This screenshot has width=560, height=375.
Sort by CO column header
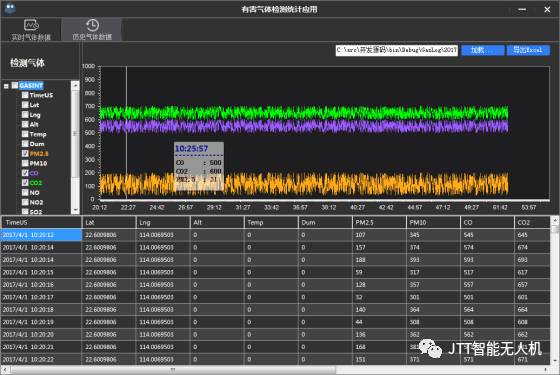pos(487,222)
